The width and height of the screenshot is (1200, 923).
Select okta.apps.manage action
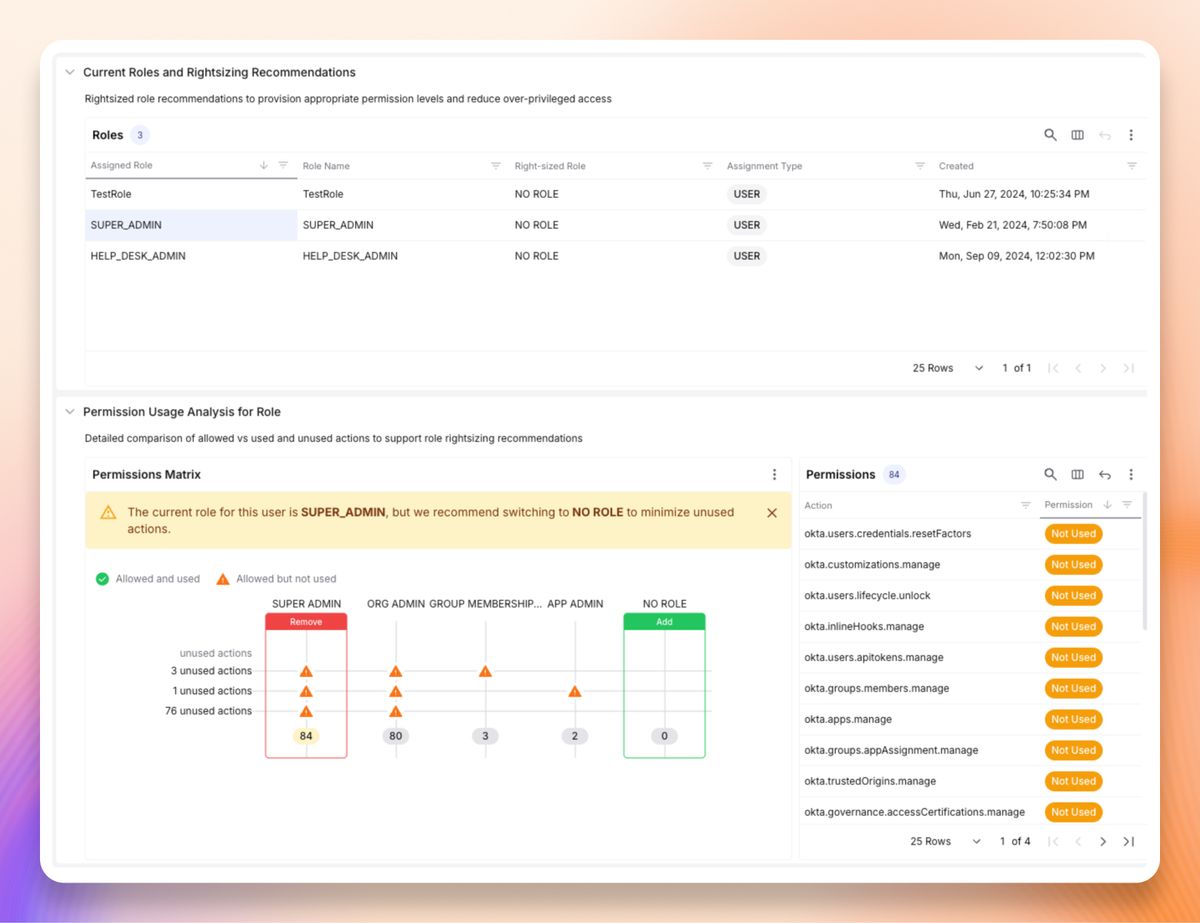[x=848, y=719]
